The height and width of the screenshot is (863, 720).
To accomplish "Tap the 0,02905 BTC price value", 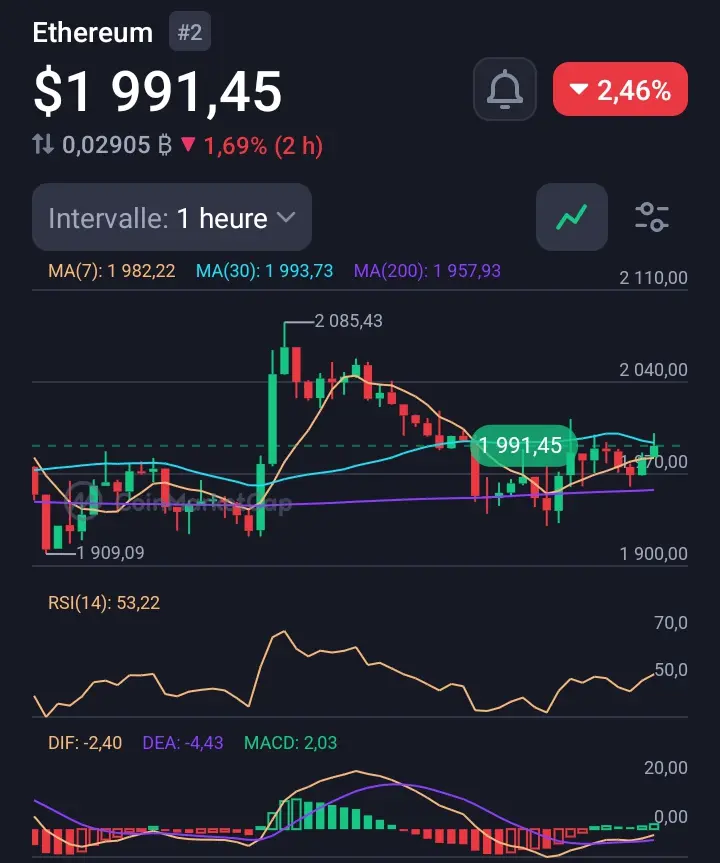I will click(x=117, y=145).
